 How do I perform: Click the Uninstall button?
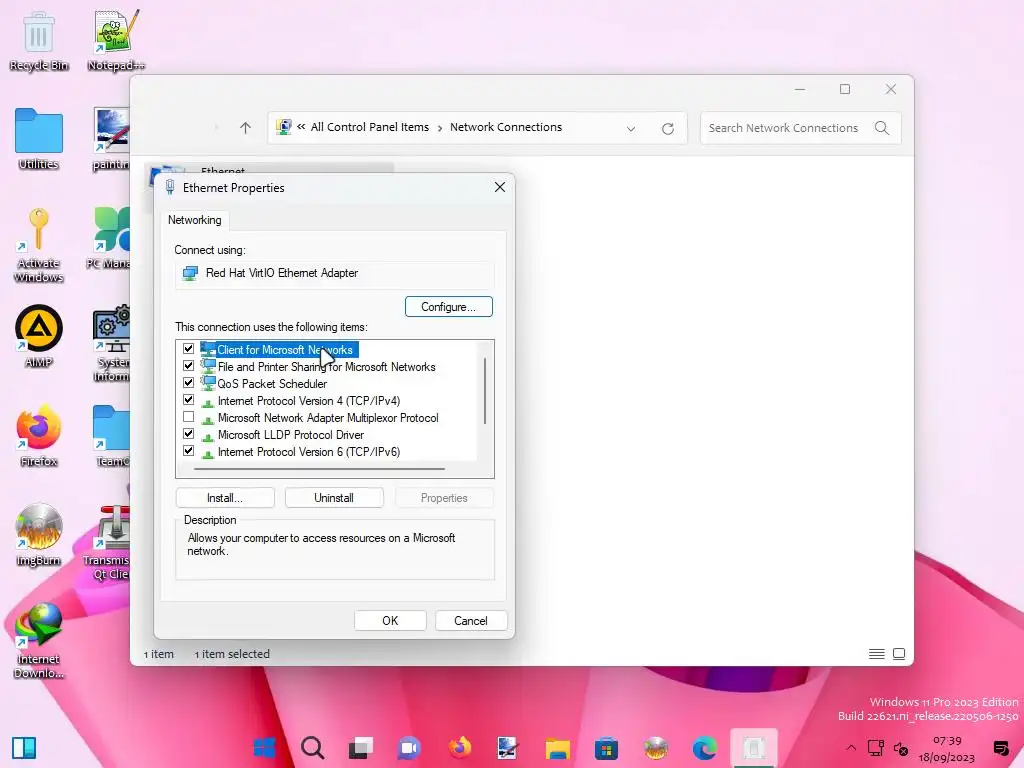click(334, 498)
